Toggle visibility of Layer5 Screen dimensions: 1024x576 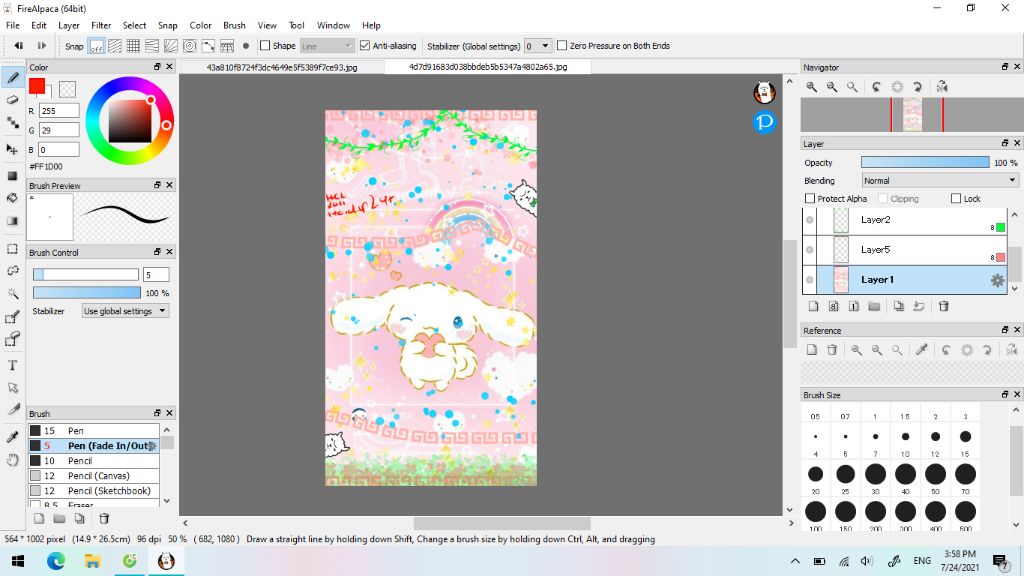coord(810,250)
